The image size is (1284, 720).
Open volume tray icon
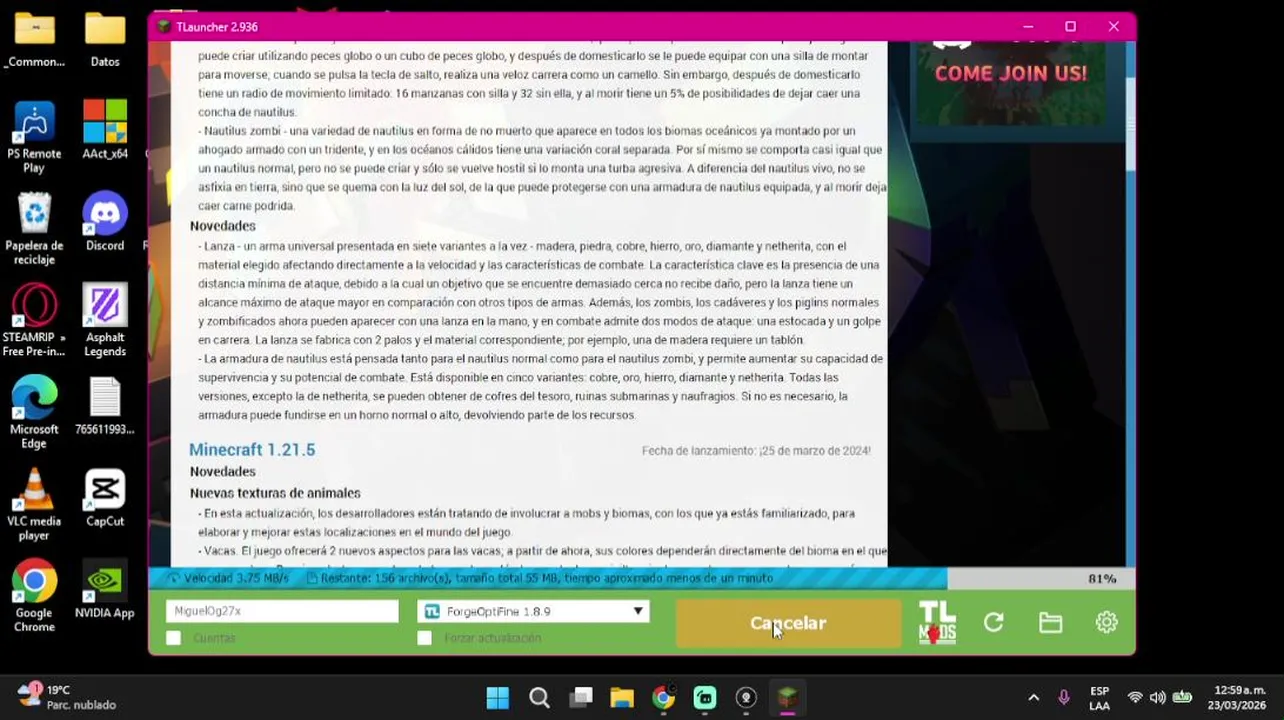[x=1158, y=697]
